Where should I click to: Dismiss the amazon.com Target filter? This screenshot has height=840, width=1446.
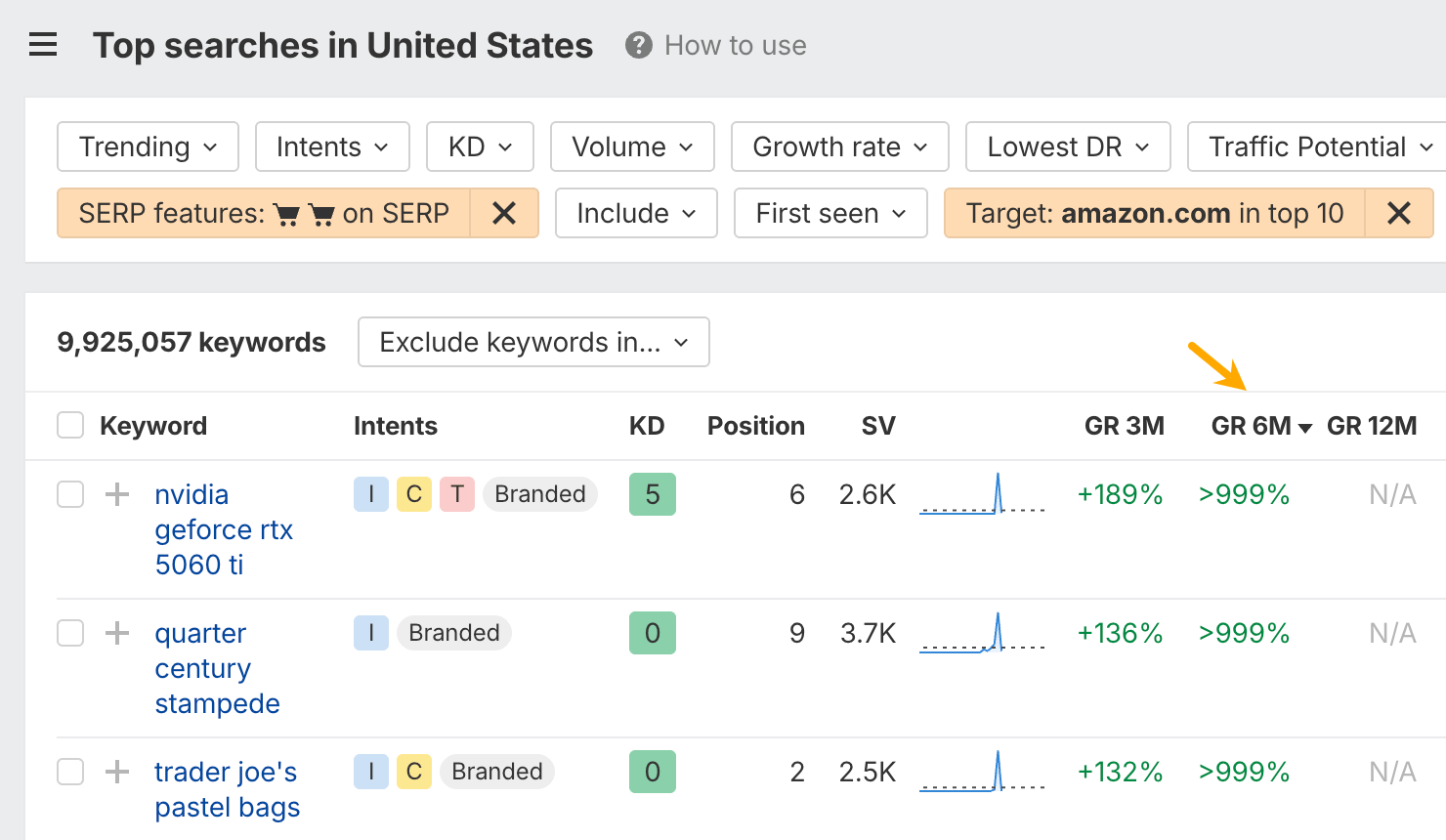(1399, 213)
